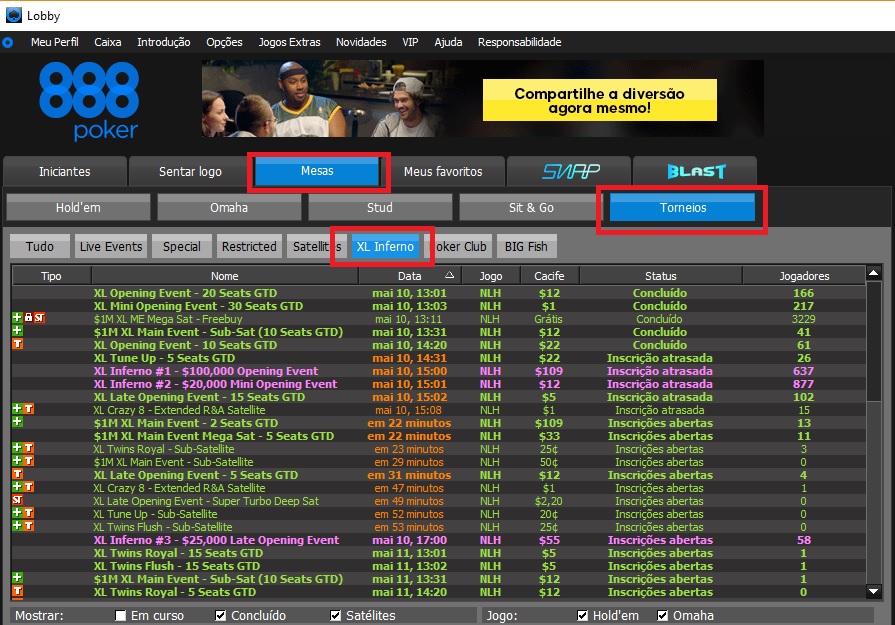895x625 pixels.
Task: Click plus icon on Sub-Sat row dated mai 10, 13:31
Action: click(x=17, y=330)
